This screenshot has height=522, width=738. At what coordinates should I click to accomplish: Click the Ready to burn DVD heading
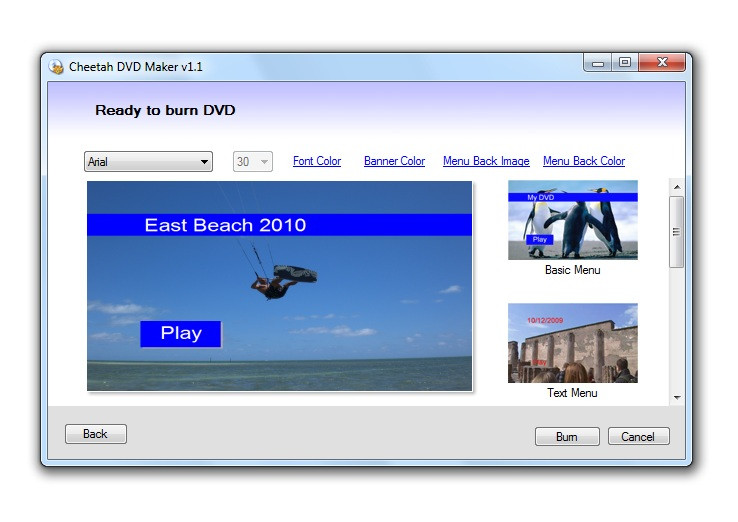(x=165, y=110)
